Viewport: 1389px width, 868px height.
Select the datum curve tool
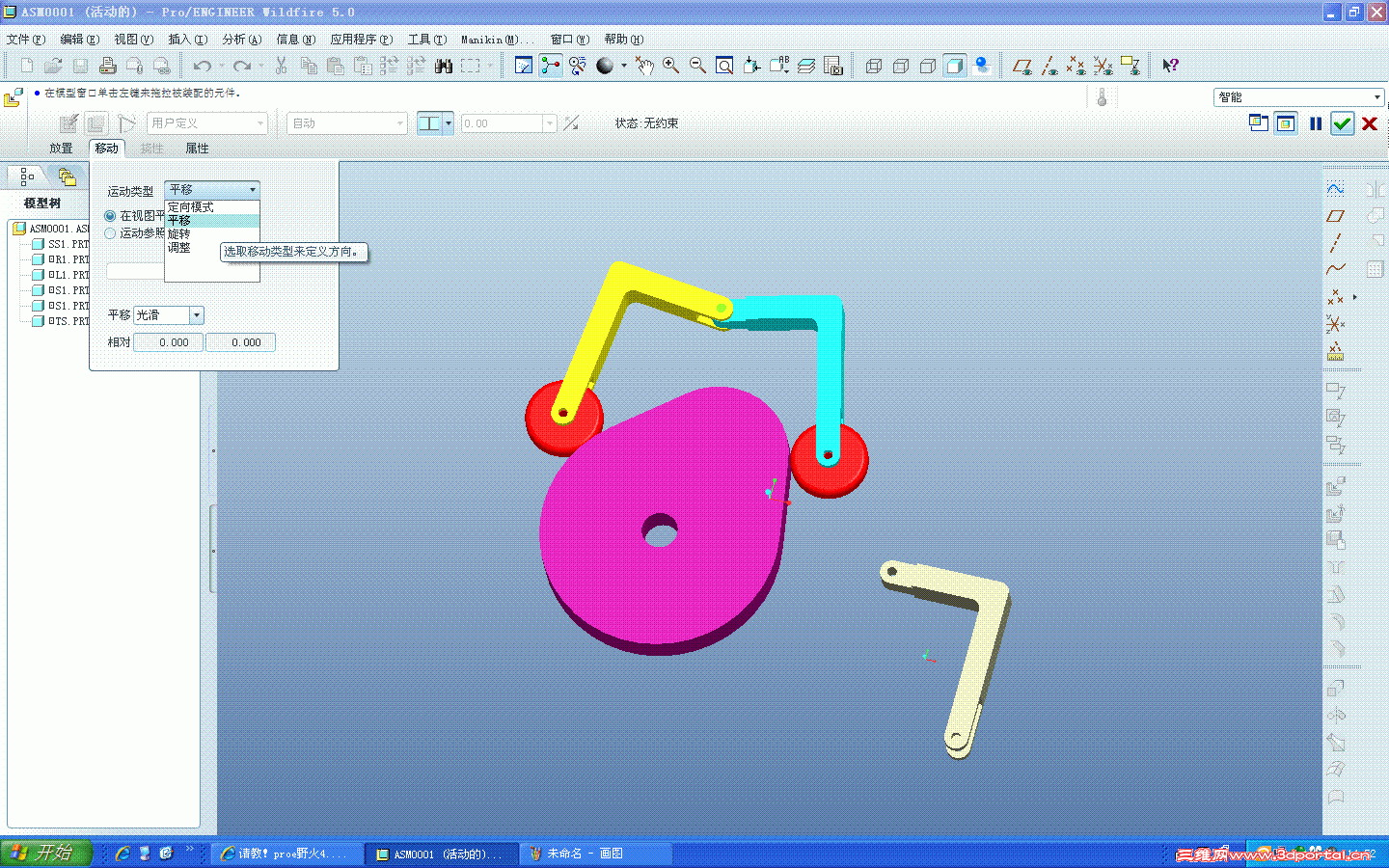point(1335,269)
